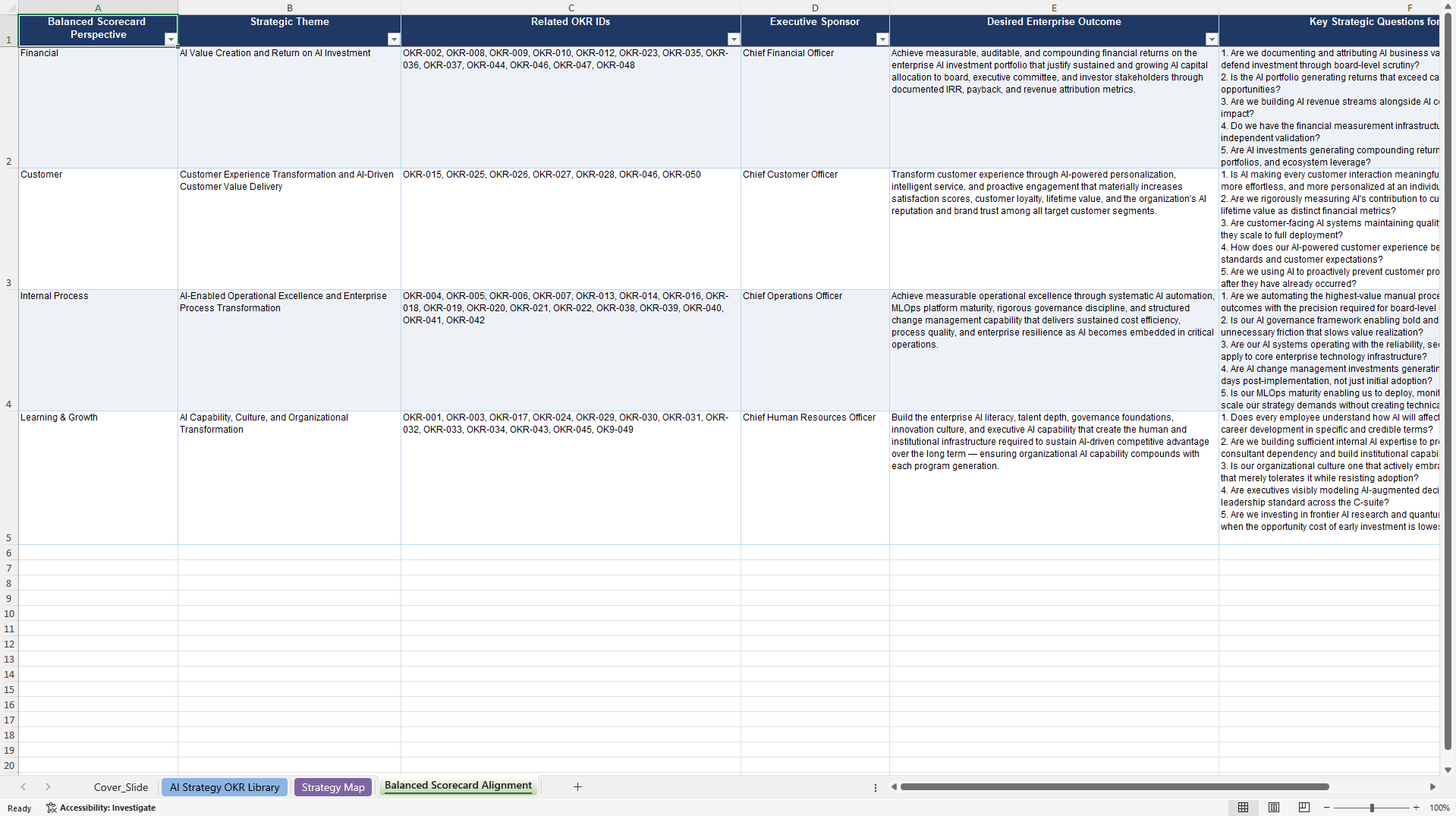Open filter dropdown for Balanced Scorecard Perspective

pos(171,39)
